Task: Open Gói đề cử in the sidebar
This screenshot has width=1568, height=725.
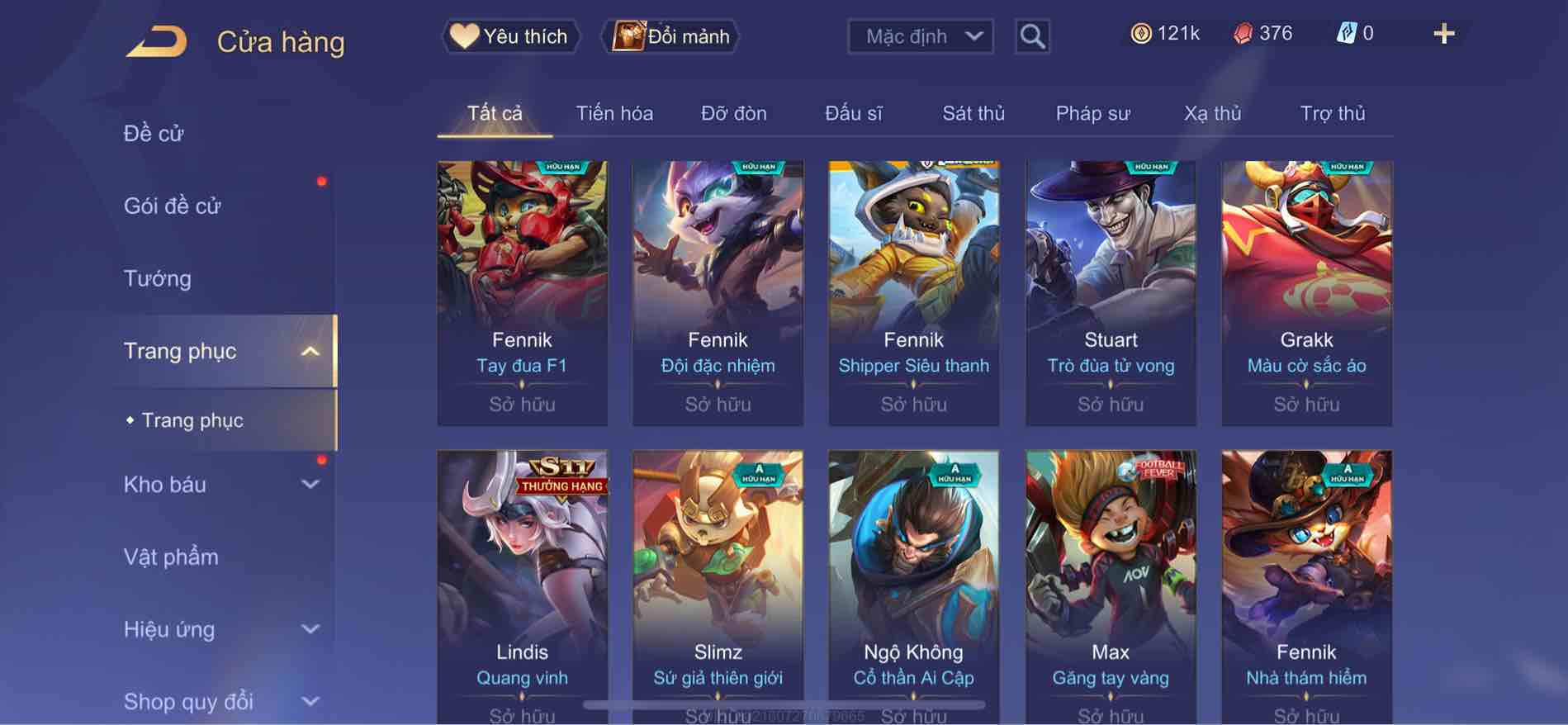Action: [172, 206]
